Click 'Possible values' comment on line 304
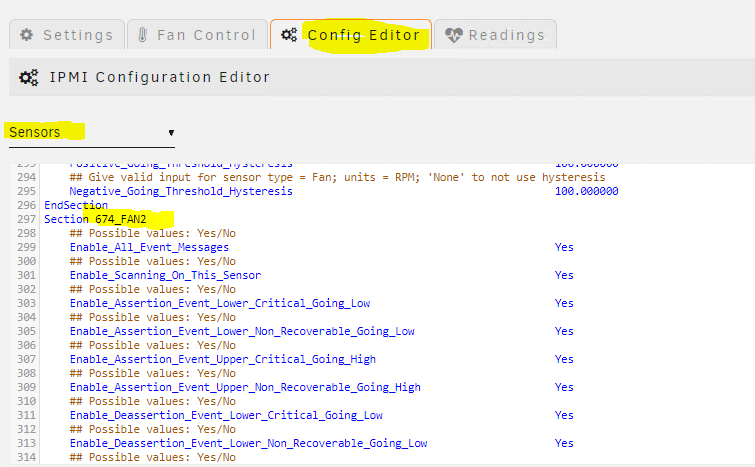 [153, 317]
